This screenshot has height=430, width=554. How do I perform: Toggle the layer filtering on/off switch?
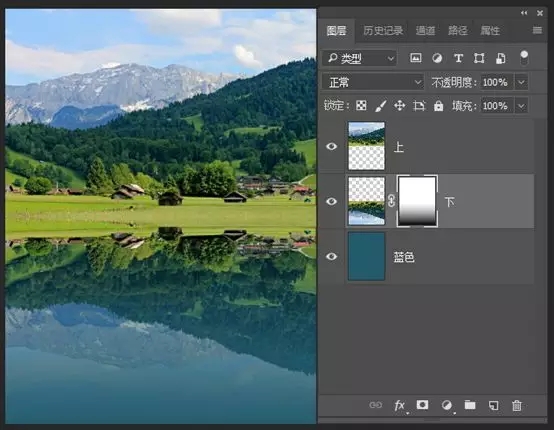[524, 58]
